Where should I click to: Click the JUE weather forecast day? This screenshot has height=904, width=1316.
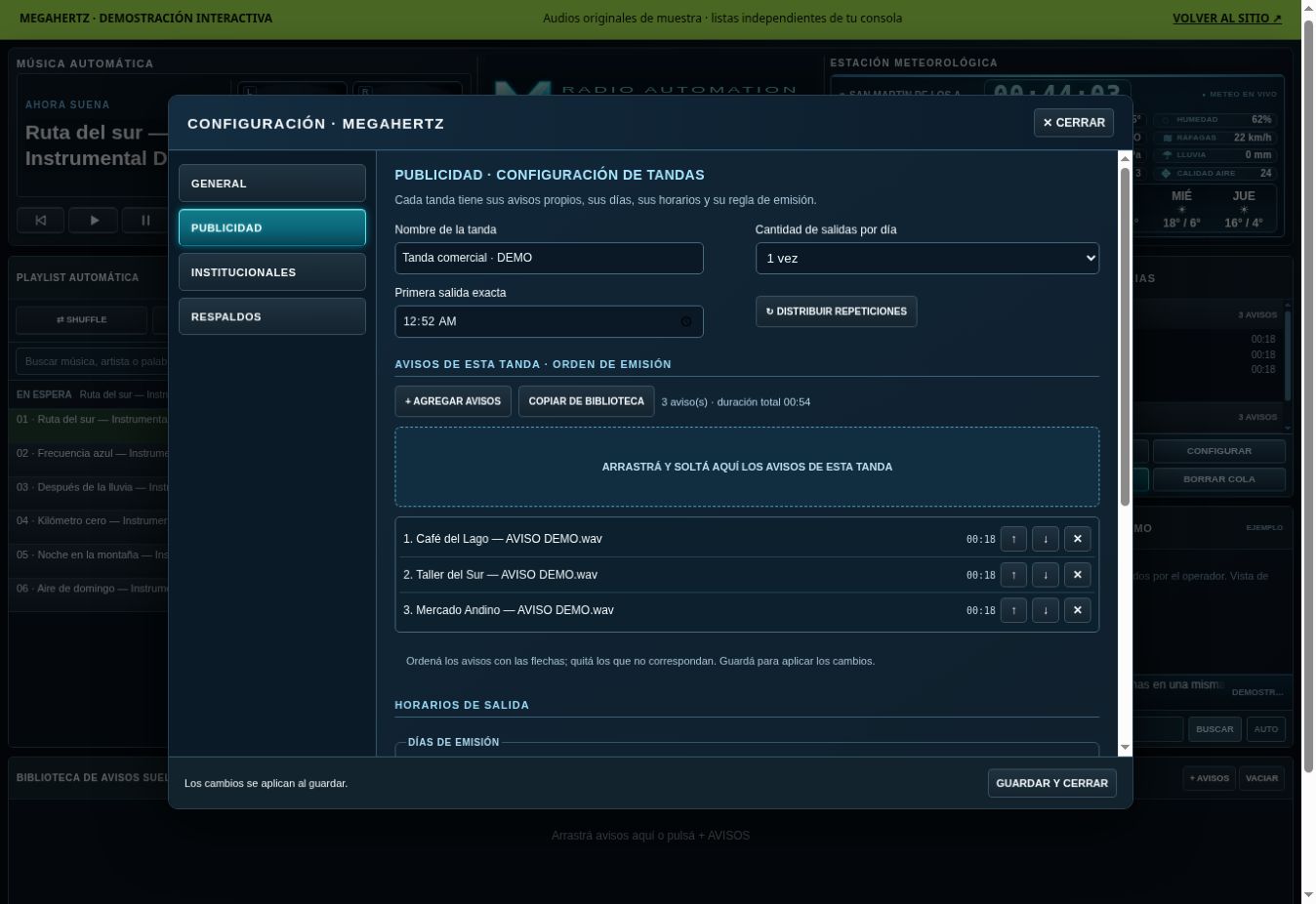click(1244, 209)
